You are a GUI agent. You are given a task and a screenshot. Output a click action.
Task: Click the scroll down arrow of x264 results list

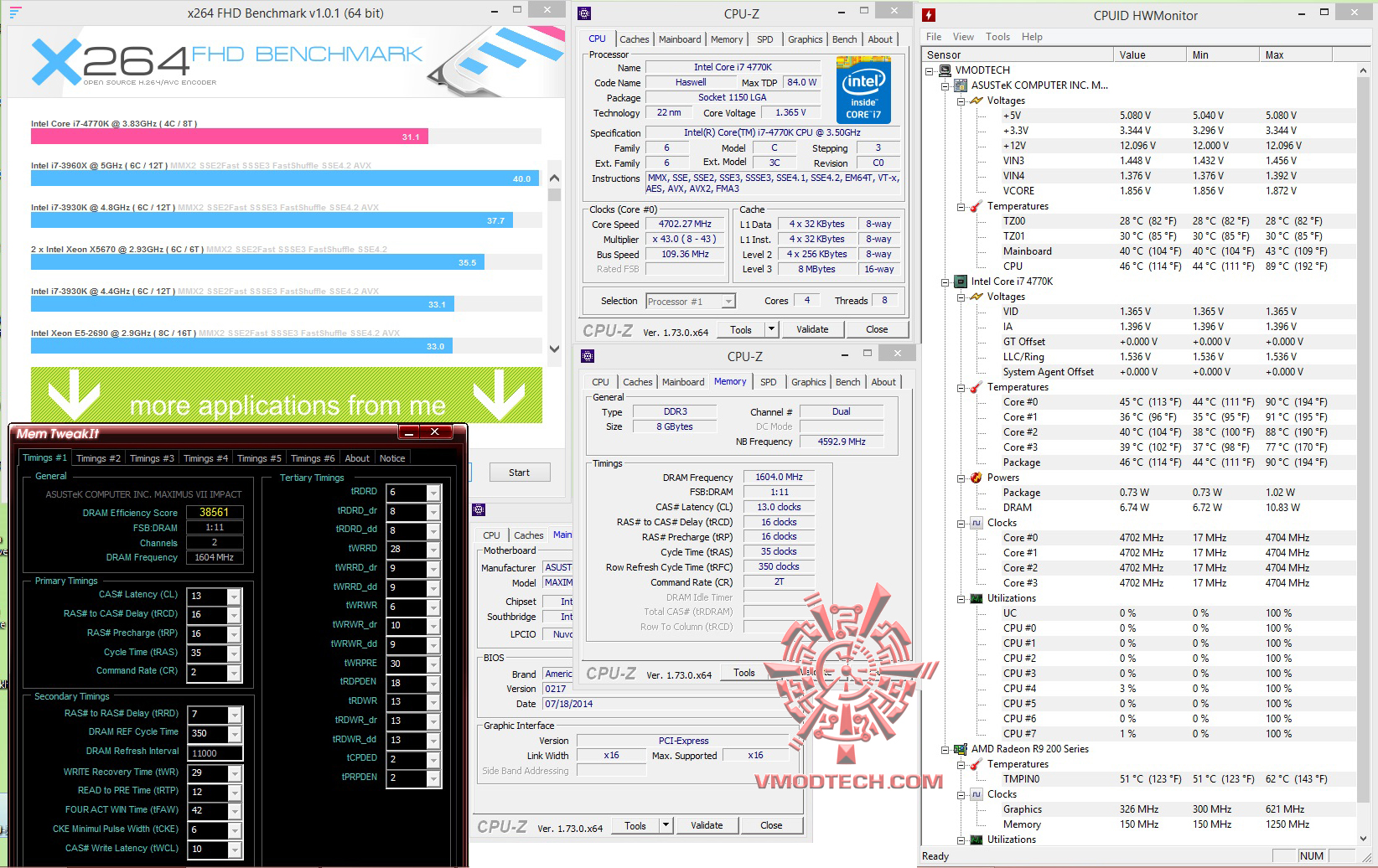pyautogui.click(x=554, y=349)
